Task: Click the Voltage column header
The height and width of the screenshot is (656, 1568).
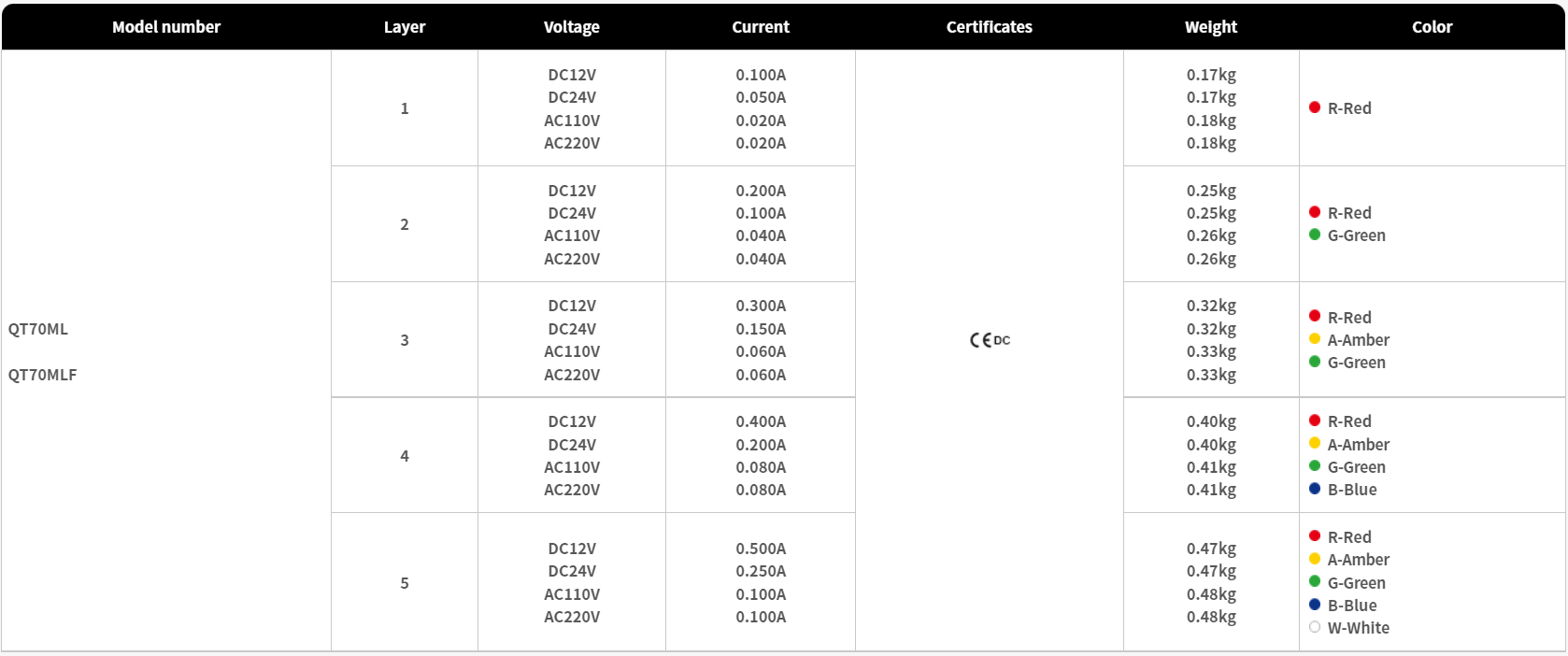Action: click(x=572, y=27)
